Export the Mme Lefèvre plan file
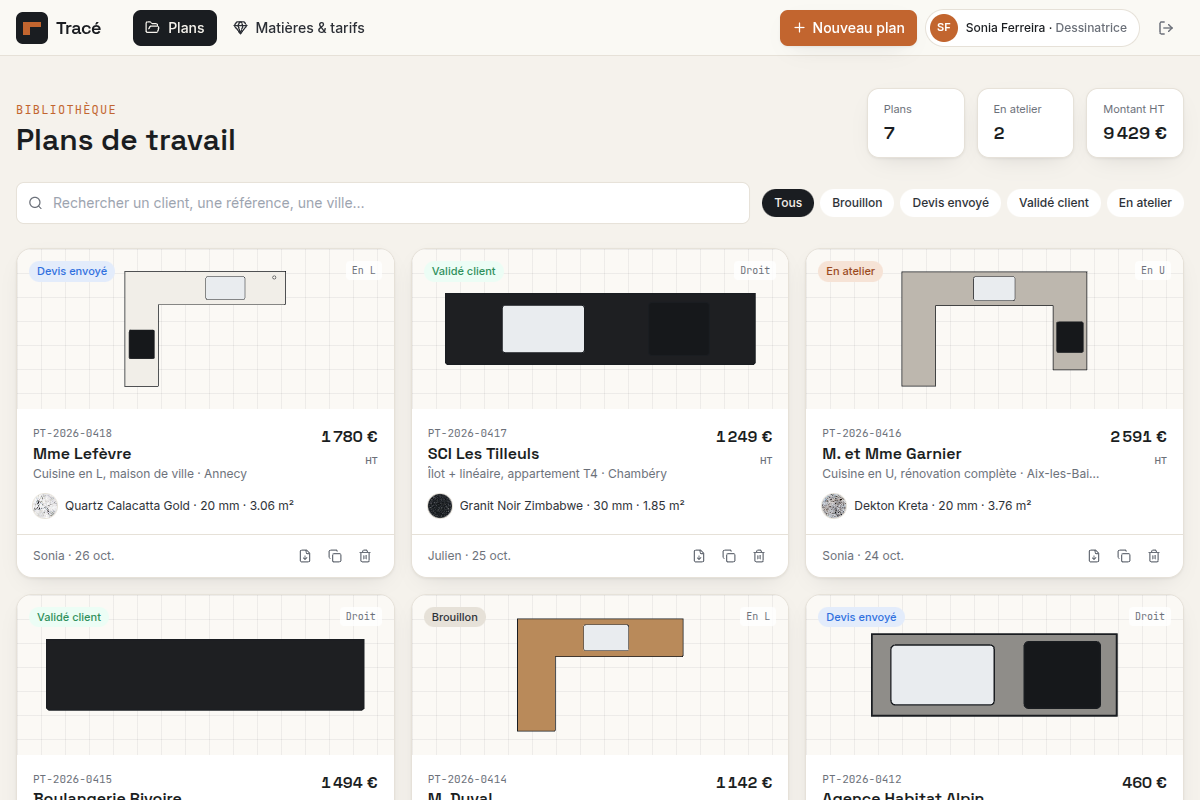 (x=305, y=556)
